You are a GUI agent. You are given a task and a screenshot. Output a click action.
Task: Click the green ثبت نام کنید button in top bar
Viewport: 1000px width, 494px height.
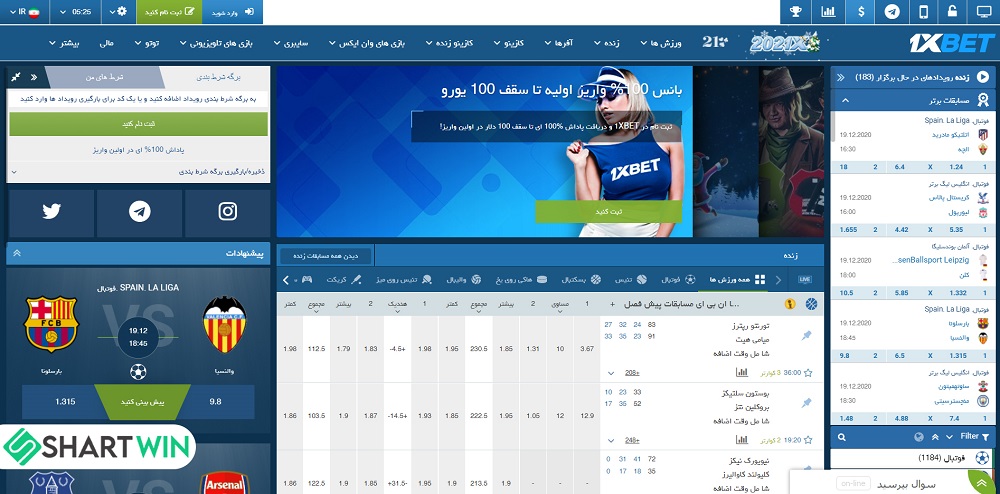click(x=169, y=11)
